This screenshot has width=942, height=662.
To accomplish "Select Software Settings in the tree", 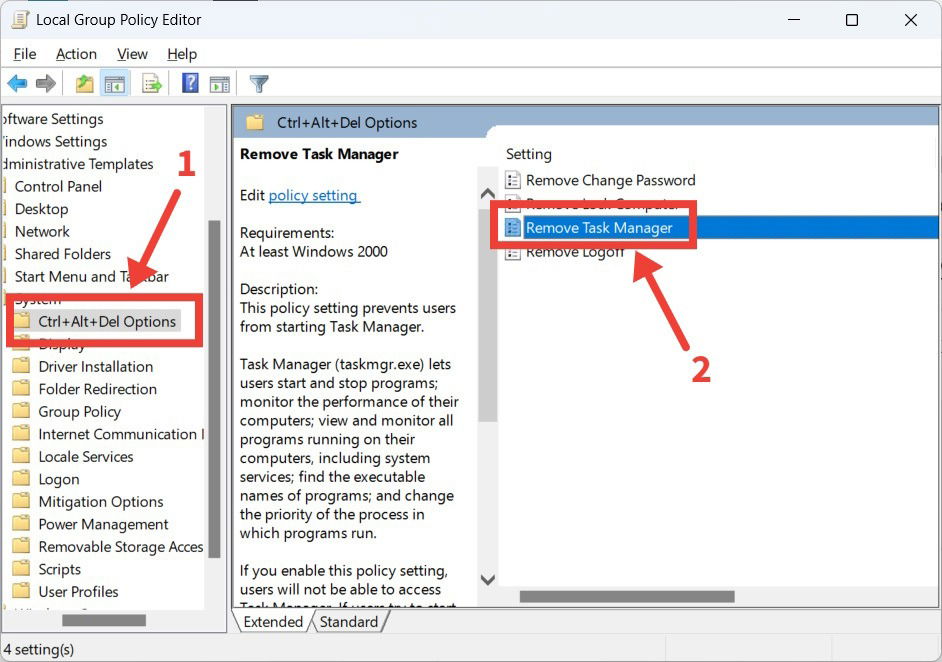I will 53,119.
